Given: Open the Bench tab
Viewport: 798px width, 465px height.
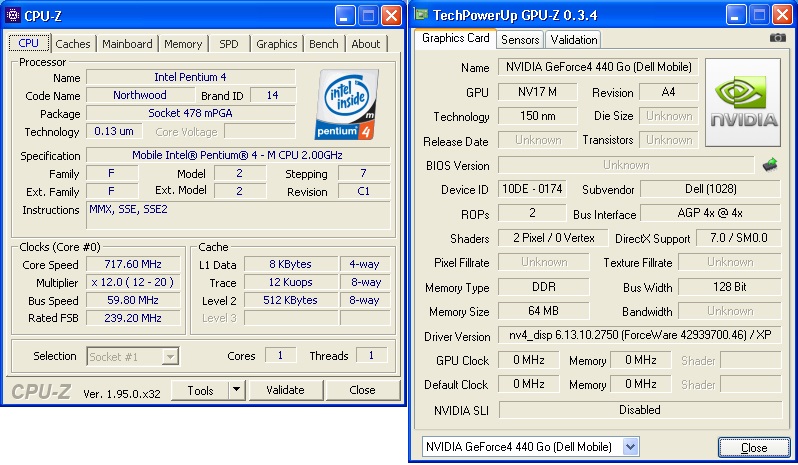Looking at the screenshot, I should click(x=324, y=44).
